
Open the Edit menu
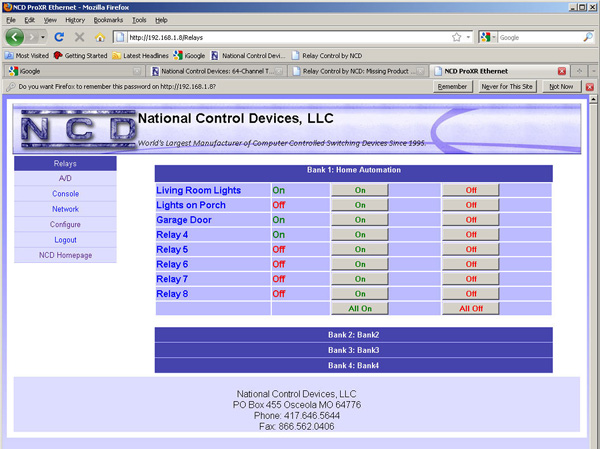pos(29,20)
